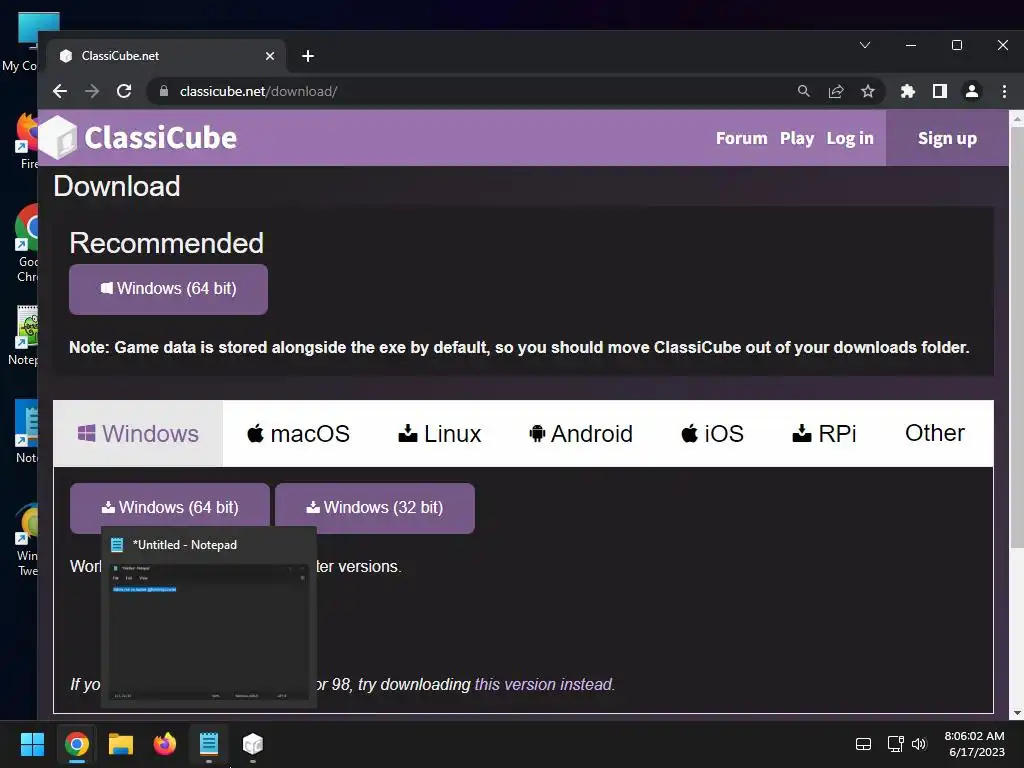The height and width of the screenshot is (768, 1024).
Task: Open the 'this version instead' link
Action: pos(544,684)
